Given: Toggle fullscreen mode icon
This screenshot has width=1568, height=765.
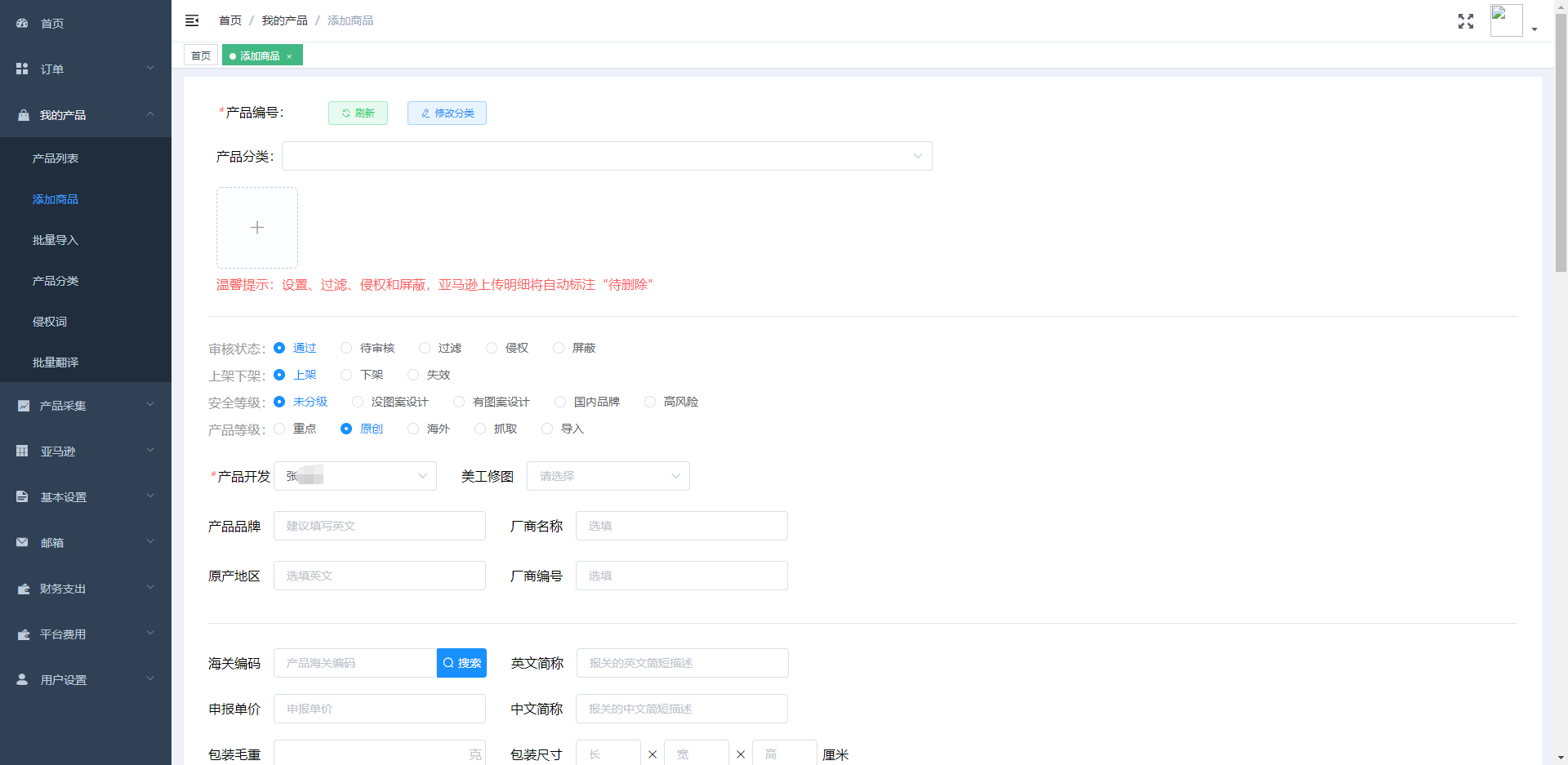Looking at the screenshot, I should coord(1465,21).
